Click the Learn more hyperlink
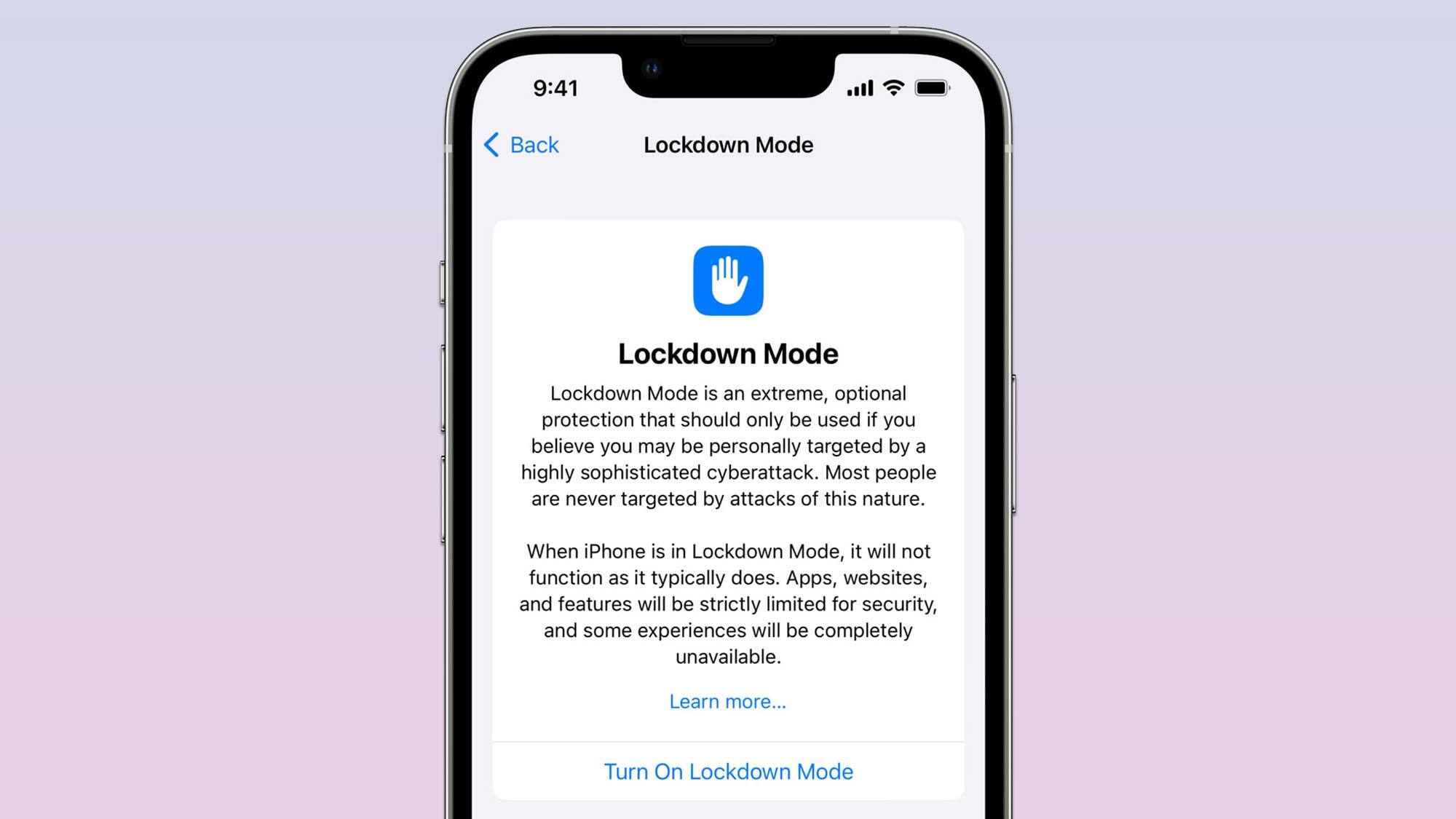The image size is (1456, 819). click(728, 701)
